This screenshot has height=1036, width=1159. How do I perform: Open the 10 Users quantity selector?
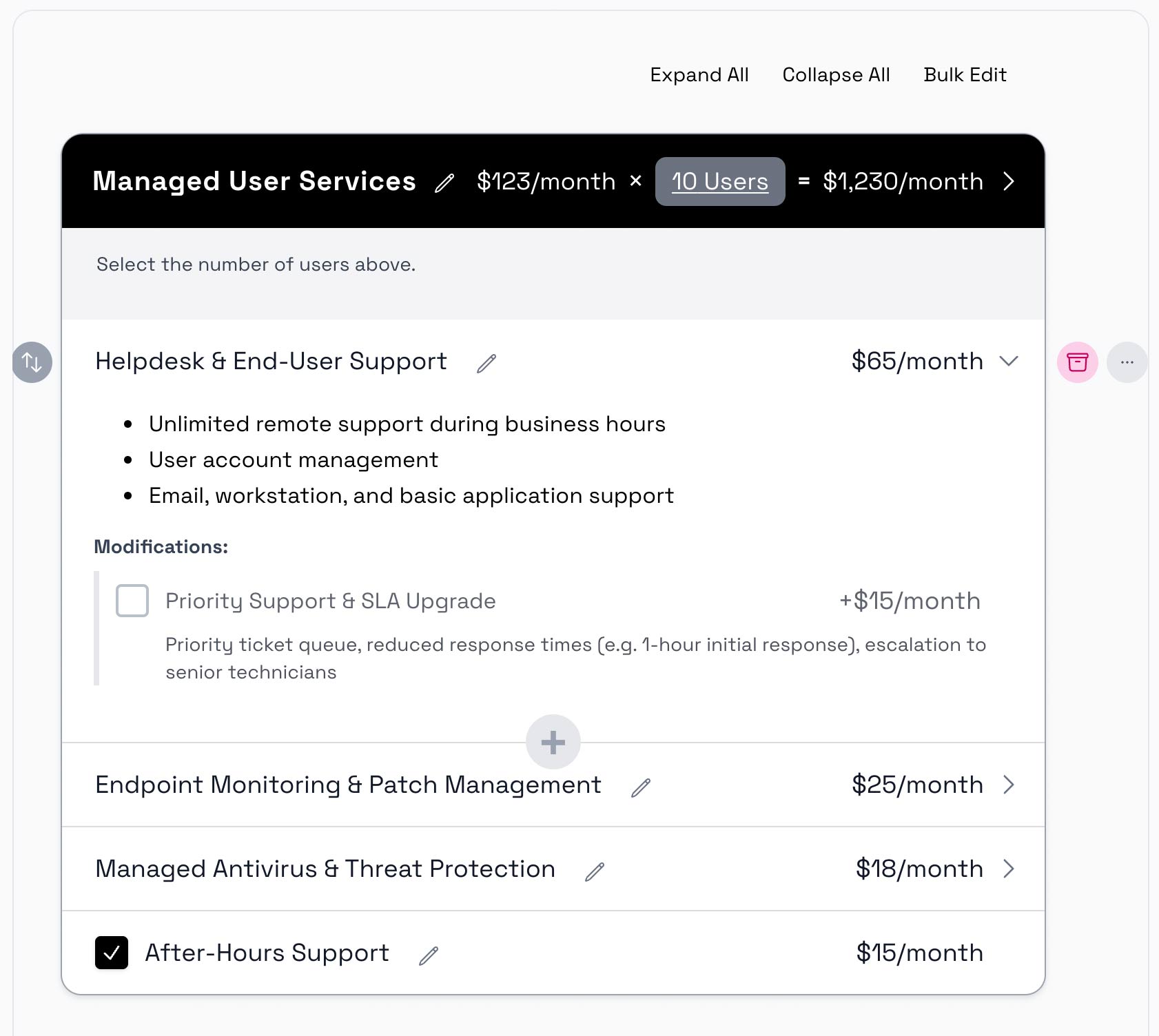pos(719,182)
